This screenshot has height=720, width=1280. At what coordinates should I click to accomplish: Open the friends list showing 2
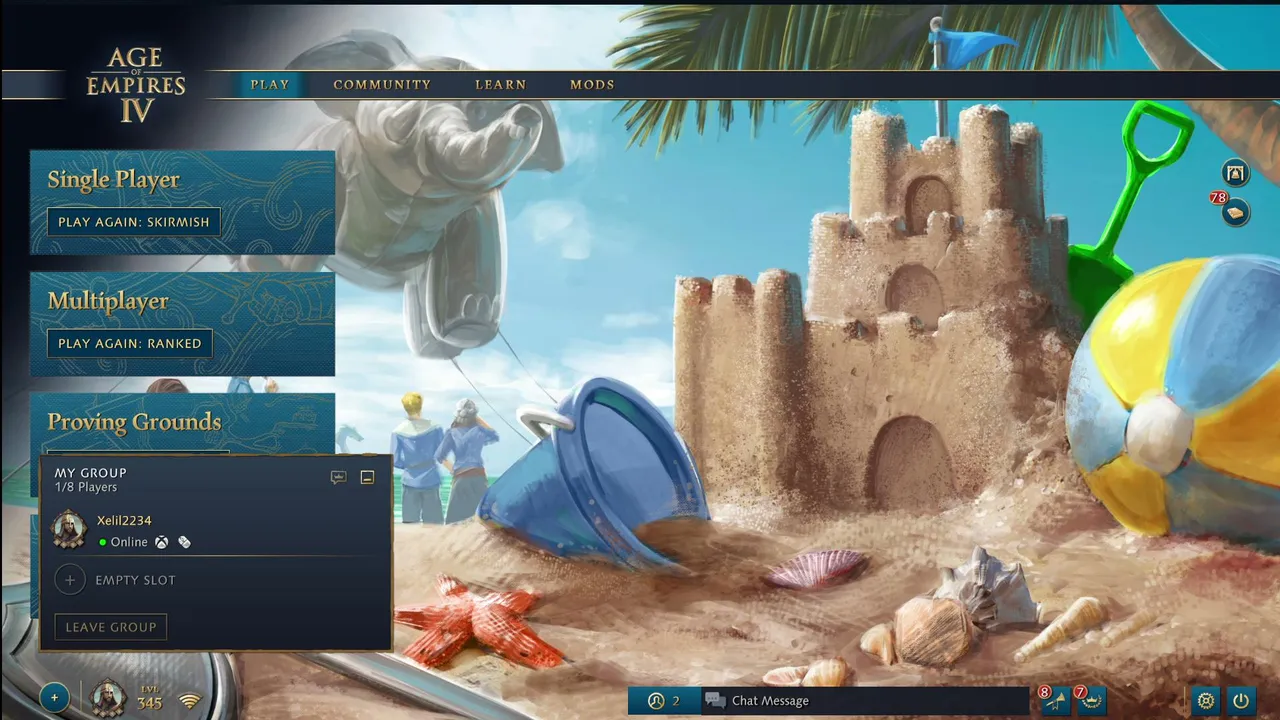663,701
